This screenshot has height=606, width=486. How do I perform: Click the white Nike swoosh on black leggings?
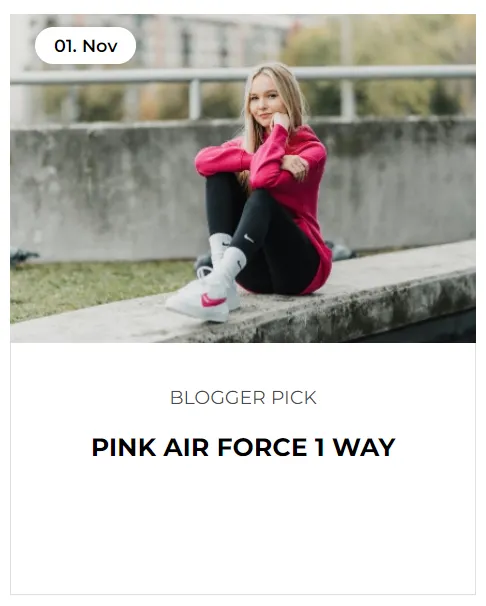pos(249,238)
